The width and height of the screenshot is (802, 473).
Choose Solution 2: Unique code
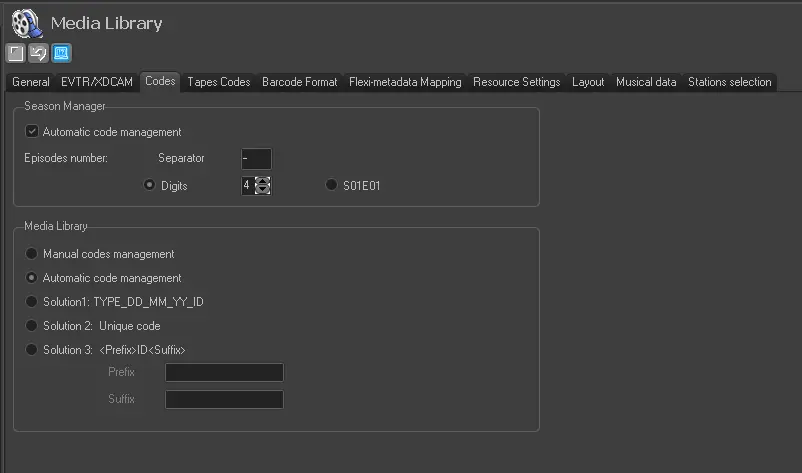coord(32,326)
